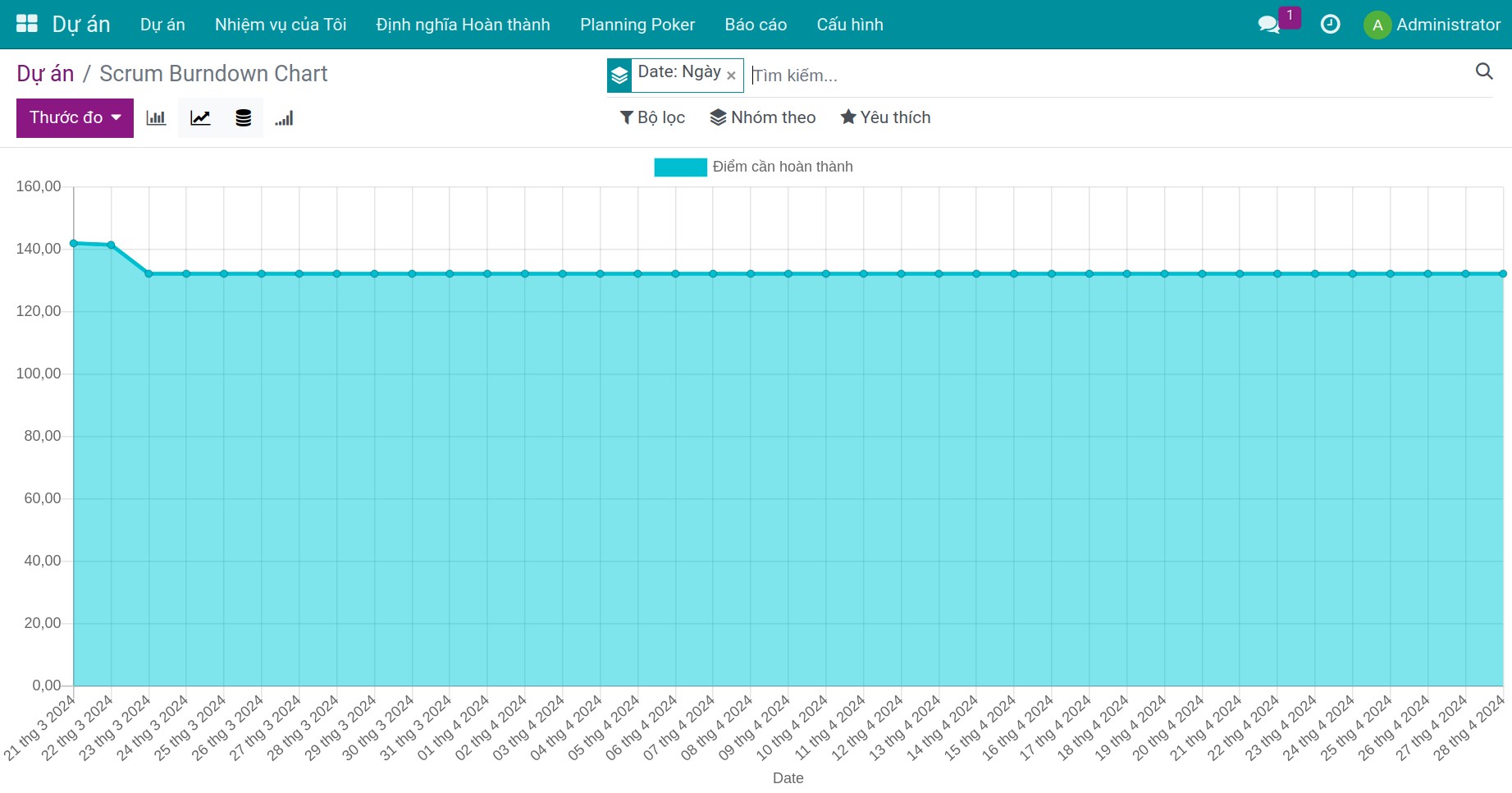Open Nhiệm vụ của Tôi menu

281,25
